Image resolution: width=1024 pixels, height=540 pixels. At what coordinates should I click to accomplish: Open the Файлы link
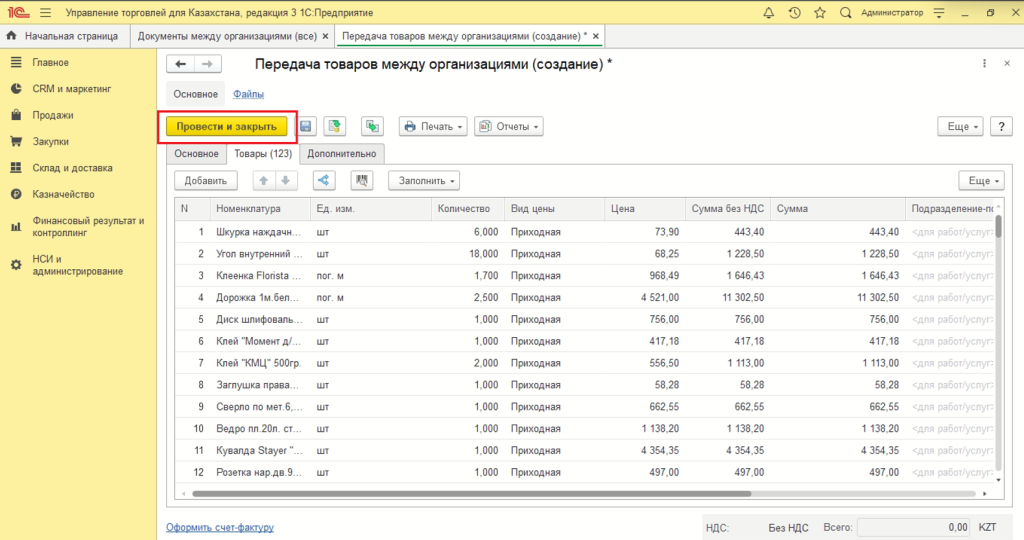coord(248,94)
